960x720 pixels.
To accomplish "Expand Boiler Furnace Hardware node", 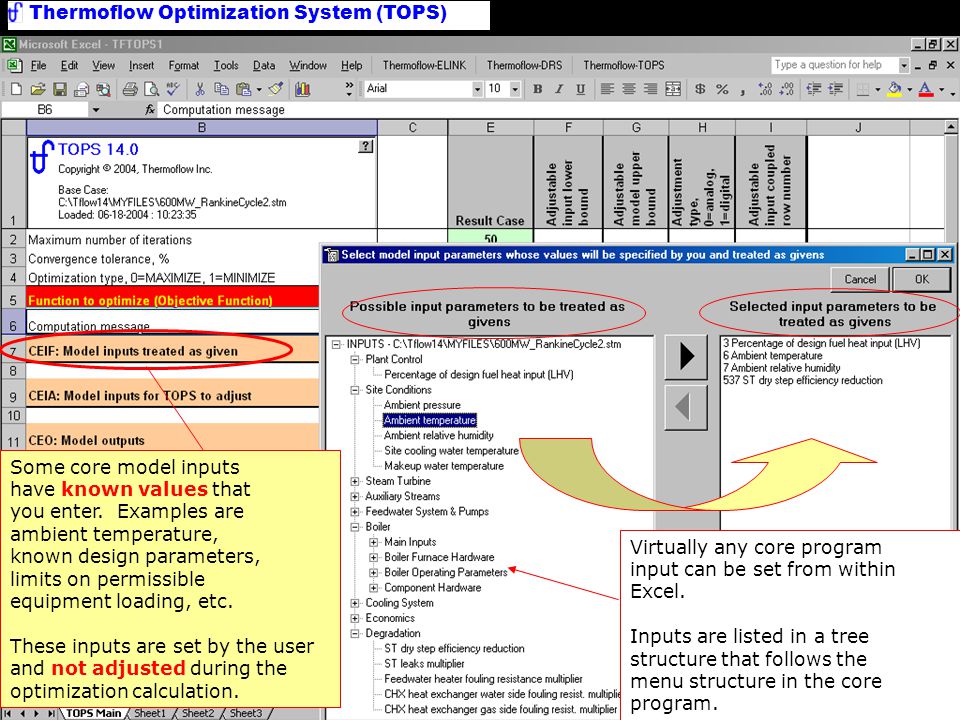I will pos(373,557).
